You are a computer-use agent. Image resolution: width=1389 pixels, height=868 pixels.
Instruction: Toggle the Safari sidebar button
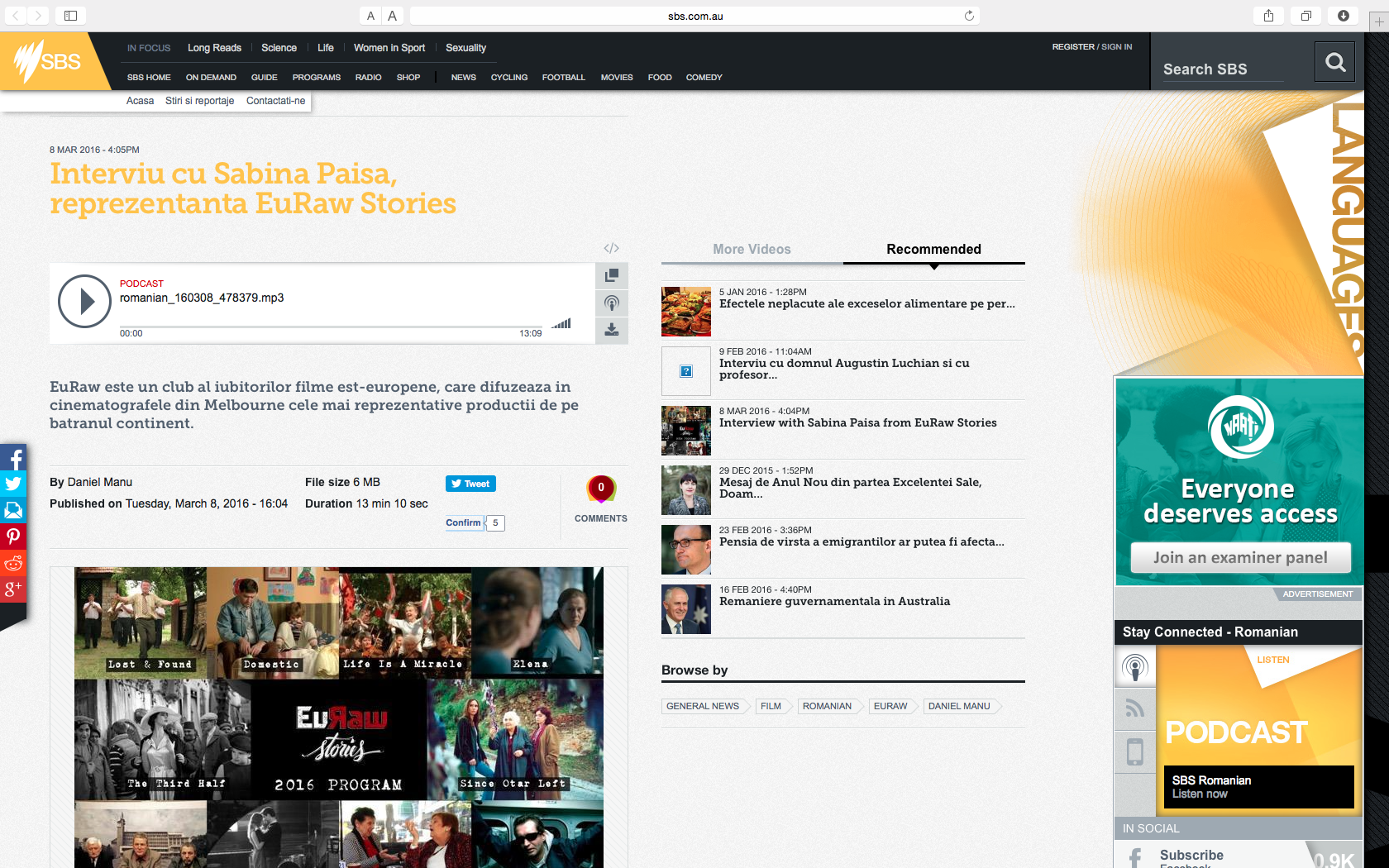(x=71, y=16)
